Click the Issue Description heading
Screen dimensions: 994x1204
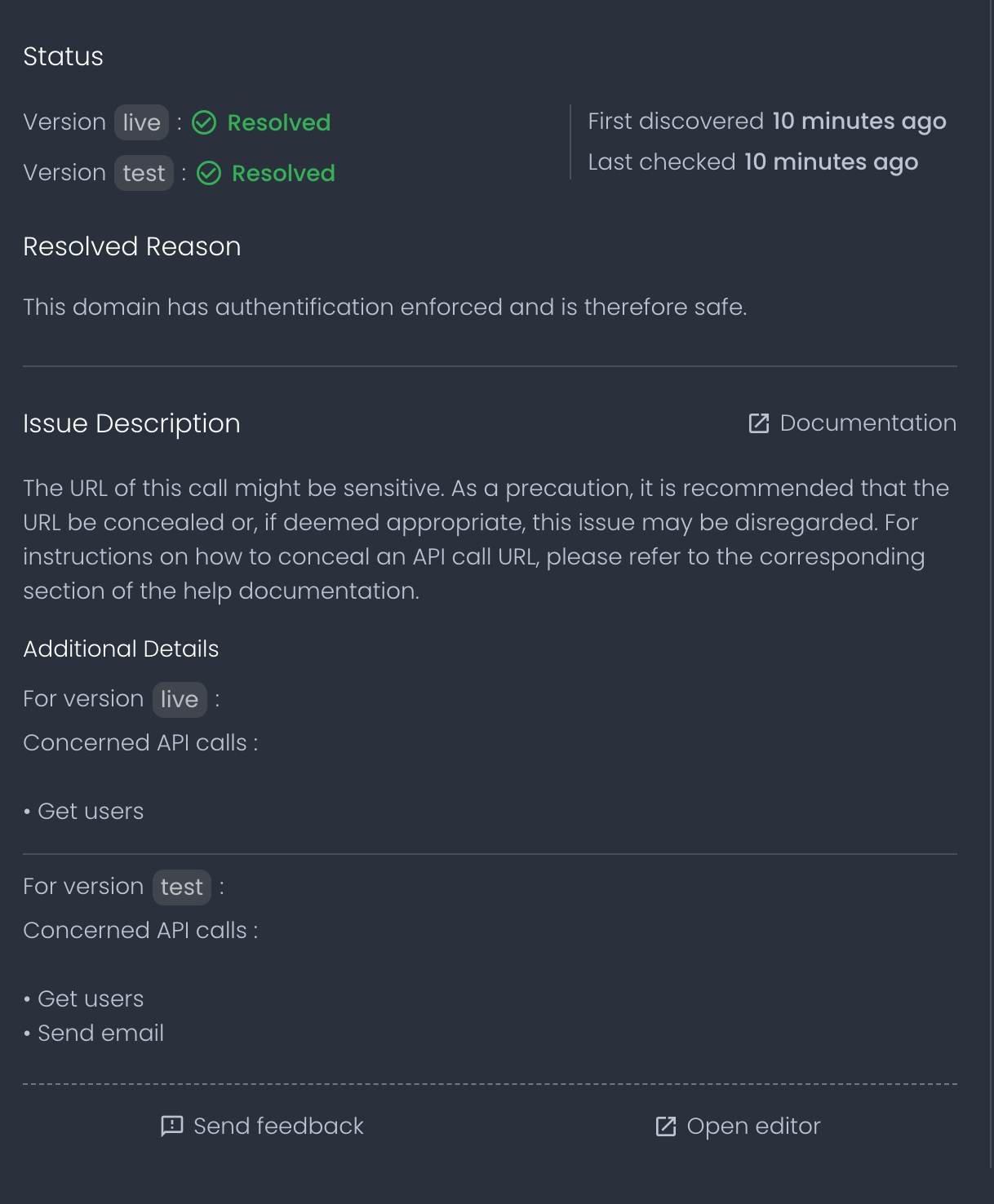pyautogui.click(x=131, y=424)
